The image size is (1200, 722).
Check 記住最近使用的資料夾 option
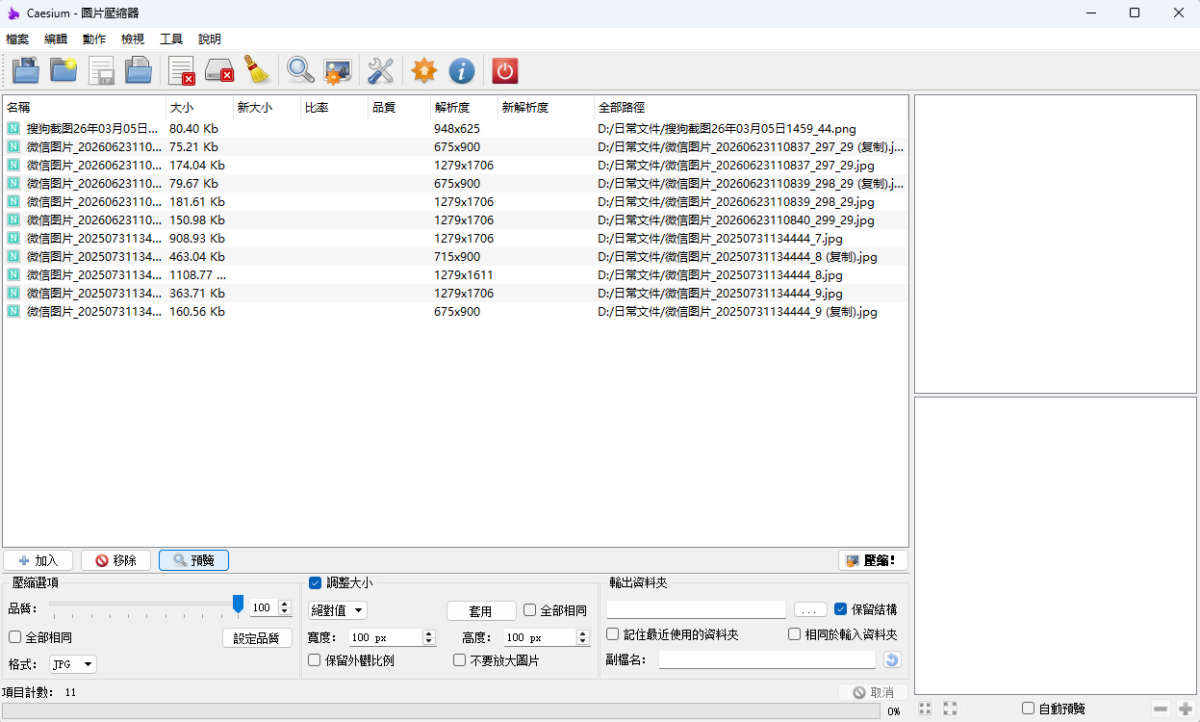coord(613,634)
